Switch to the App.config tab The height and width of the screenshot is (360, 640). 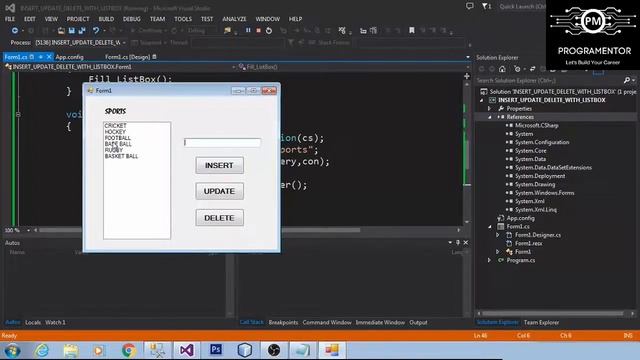click(69, 57)
